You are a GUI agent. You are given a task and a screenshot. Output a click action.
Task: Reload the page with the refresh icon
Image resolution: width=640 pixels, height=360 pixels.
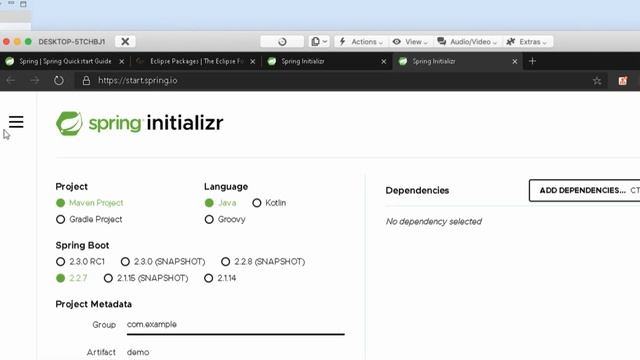[59, 80]
